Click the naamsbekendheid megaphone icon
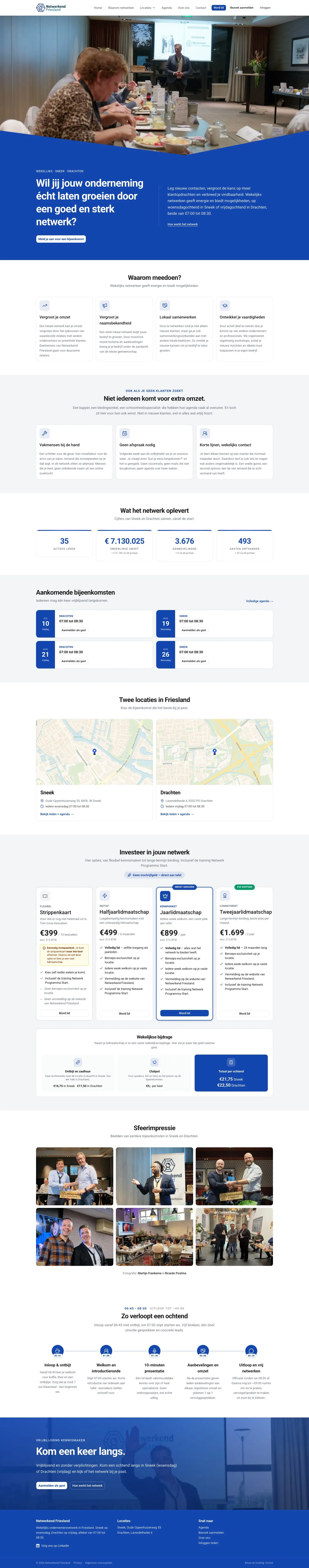The width and height of the screenshot is (309, 1568). (105, 306)
